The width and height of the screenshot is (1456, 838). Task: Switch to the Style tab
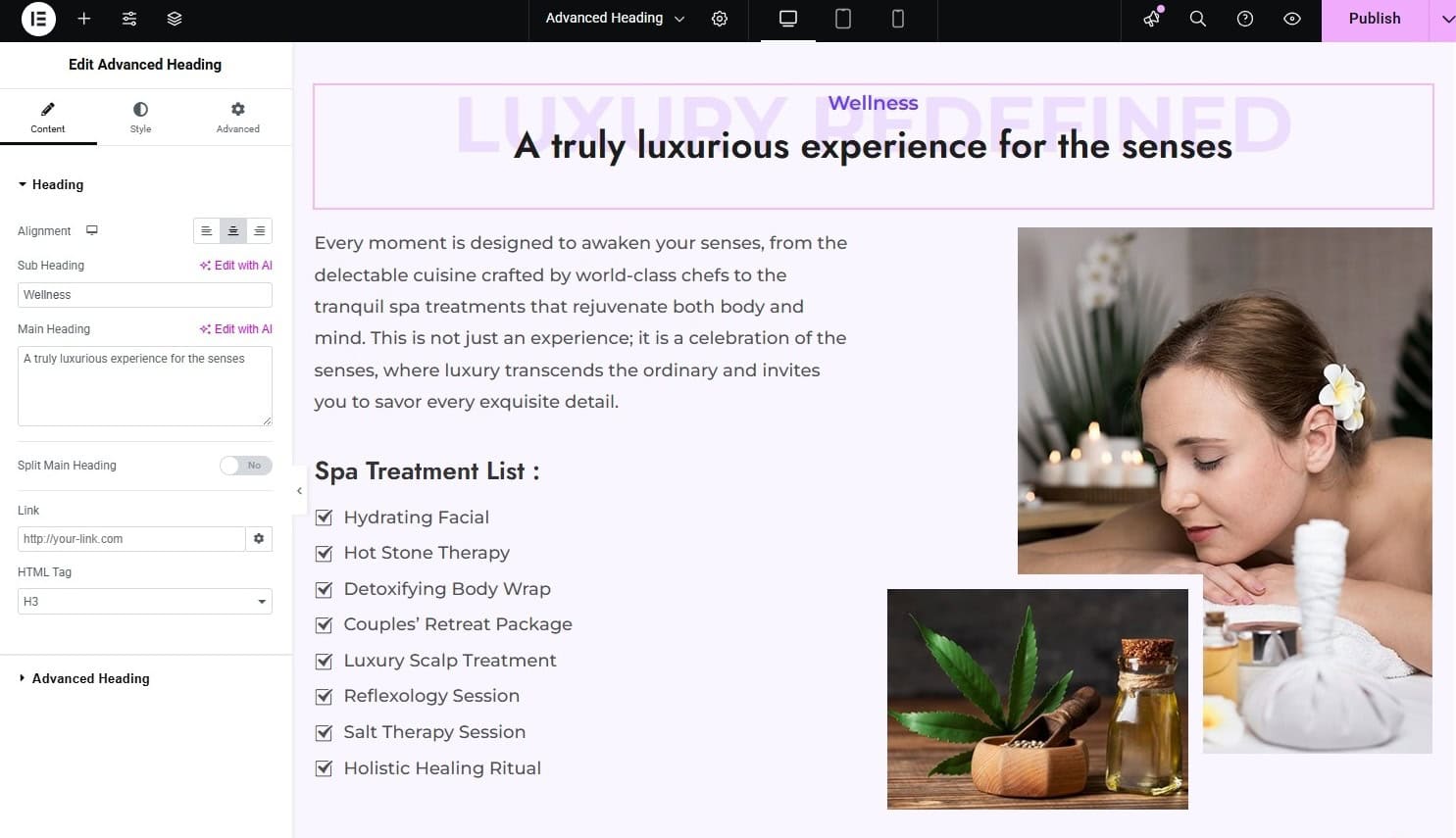(140, 117)
